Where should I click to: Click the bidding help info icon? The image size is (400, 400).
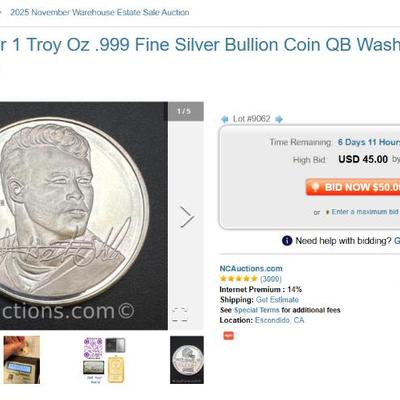(x=287, y=240)
